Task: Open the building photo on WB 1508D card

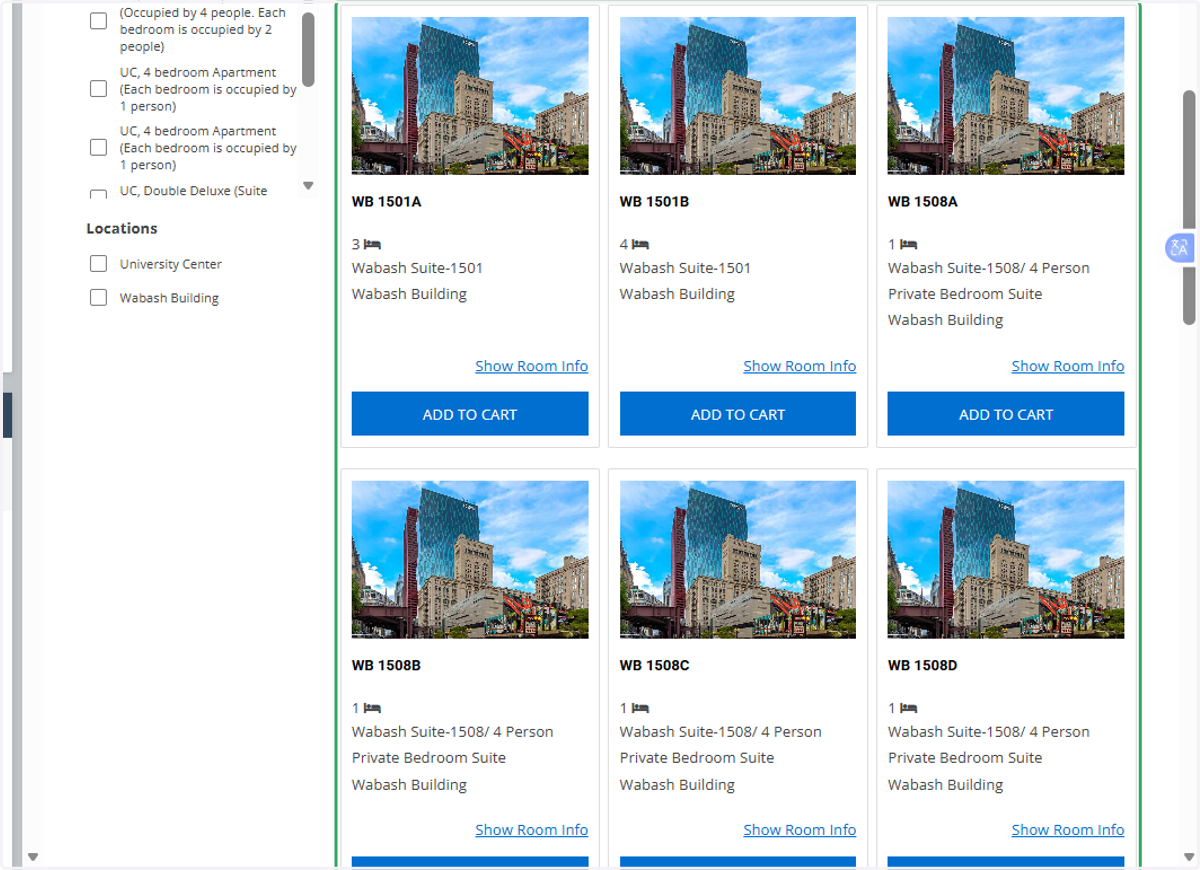Action: click(x=1006, y=560)
